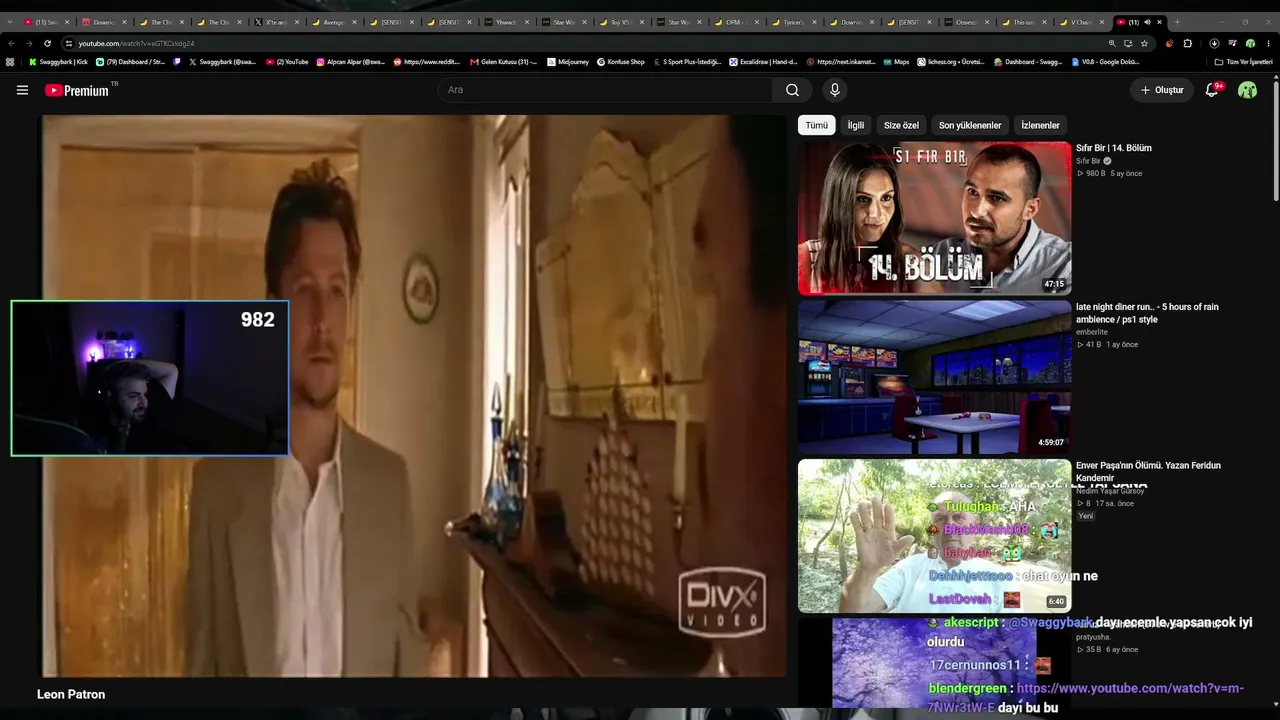Click the 'late night diner run' title
Viewport: 1280px width, 720px height.
1147,313
